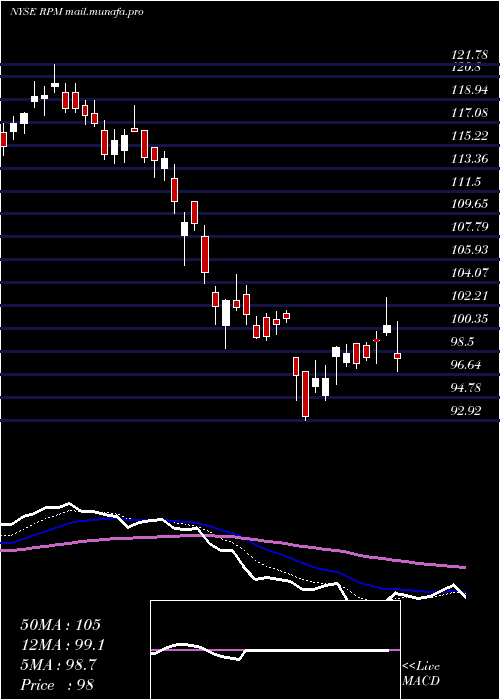Select the 117.08 price axis label
Screen dimensions: 500x700
coord(470,113)
